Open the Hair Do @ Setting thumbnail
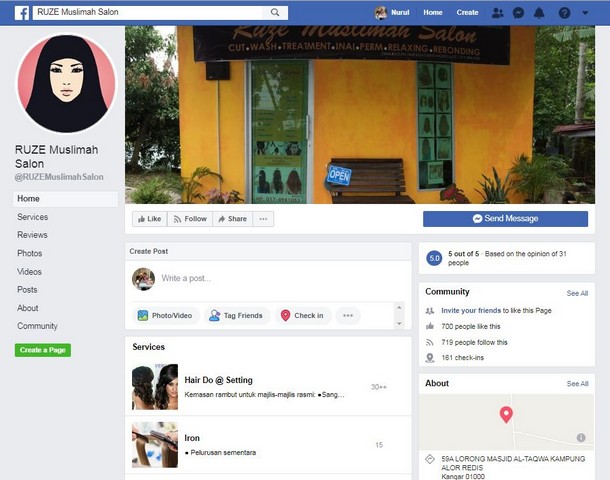610x480 pixels. [155, 387]
